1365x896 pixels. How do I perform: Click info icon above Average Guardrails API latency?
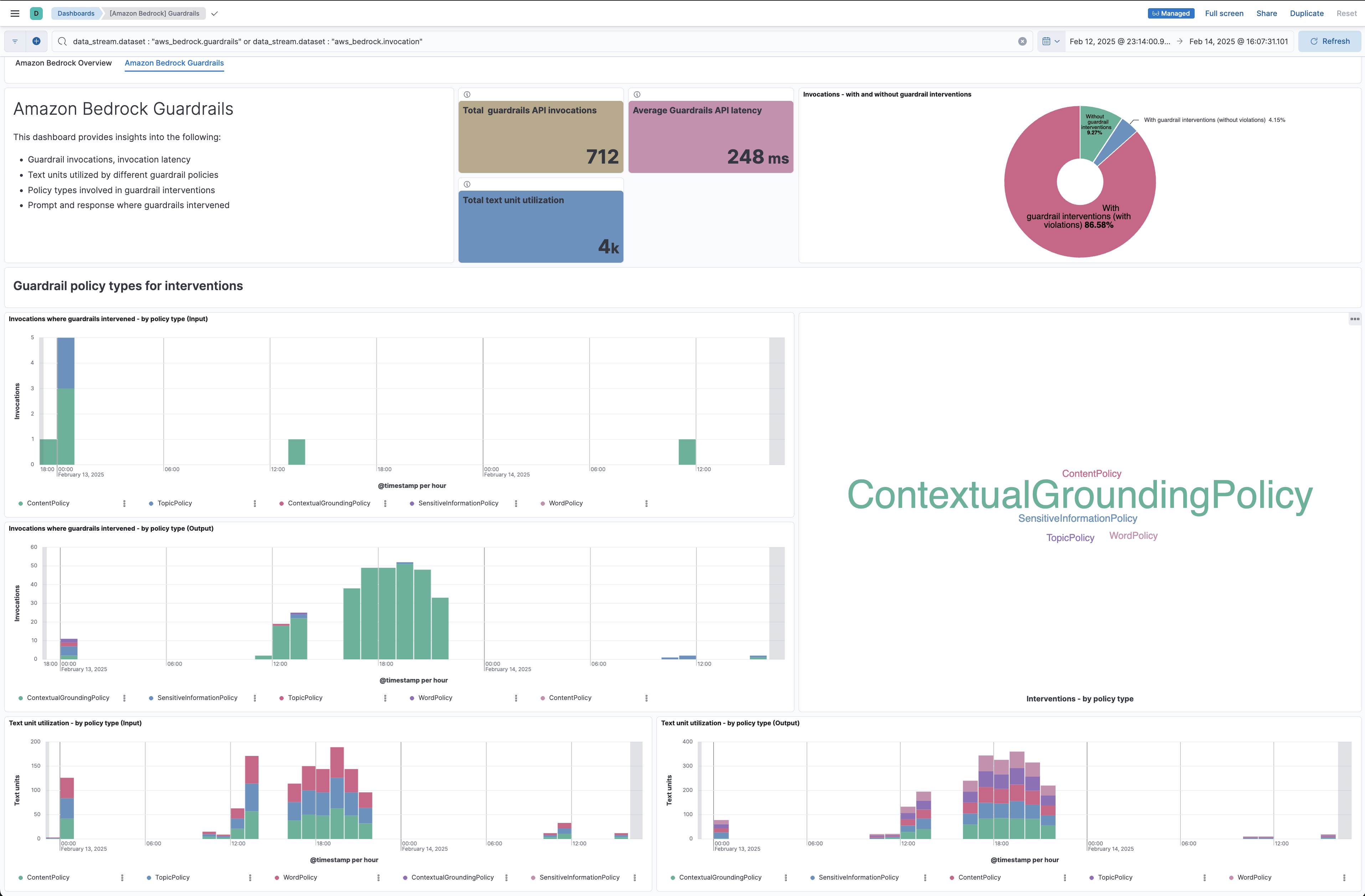tap(637, 95)
